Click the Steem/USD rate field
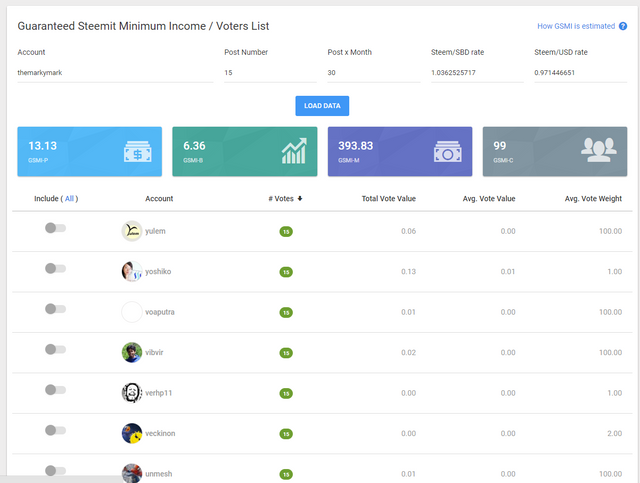Image resolution: width=640 pixels, height=483 pixels. (x=580, y=73)
